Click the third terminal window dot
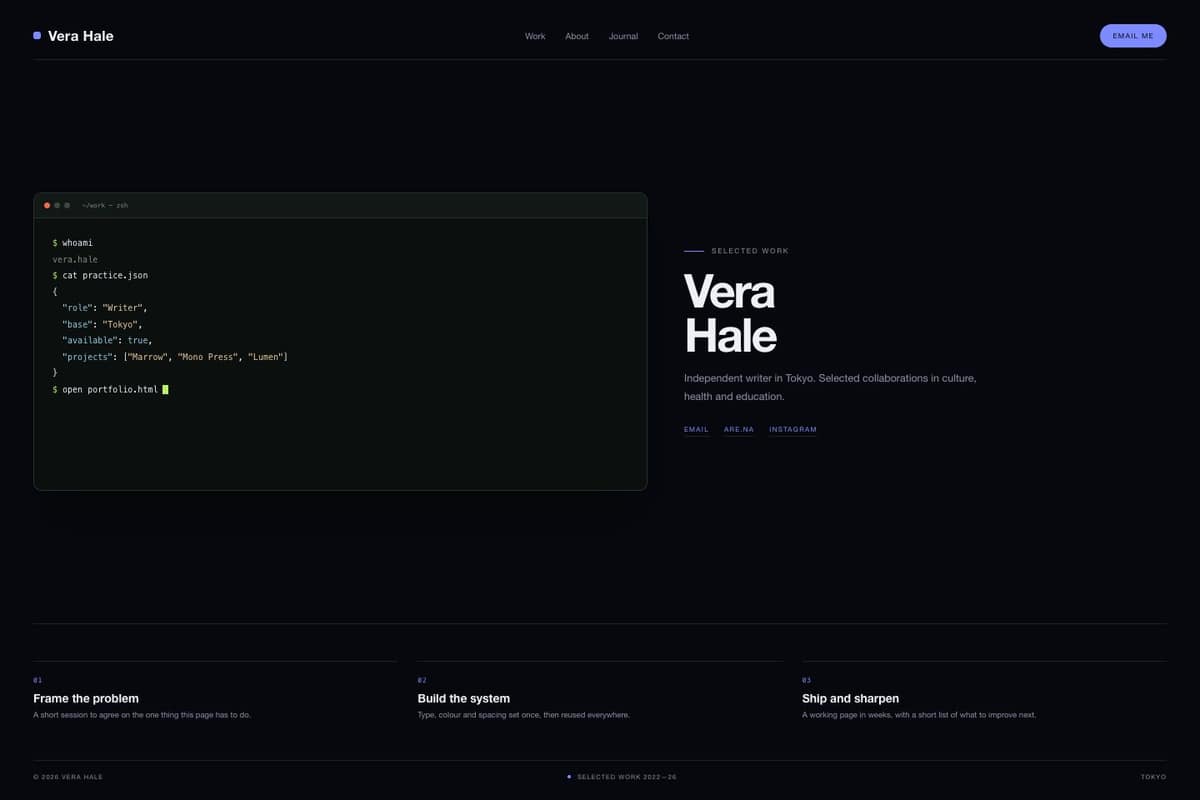The height and width of the screenshot is (800, 1200). [67, 205]
